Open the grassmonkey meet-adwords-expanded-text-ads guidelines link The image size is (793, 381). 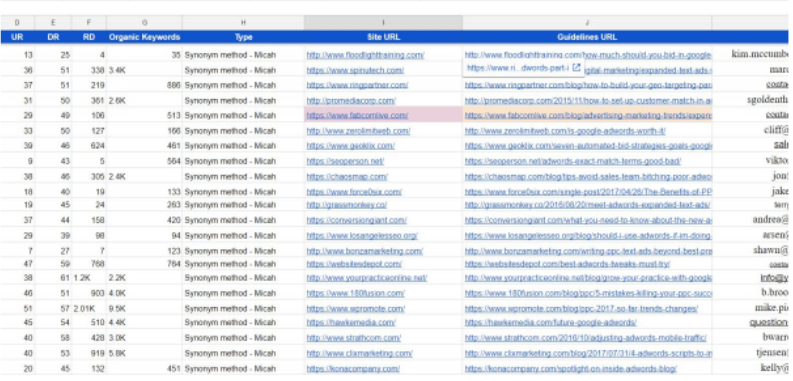(x=587, y=205)
